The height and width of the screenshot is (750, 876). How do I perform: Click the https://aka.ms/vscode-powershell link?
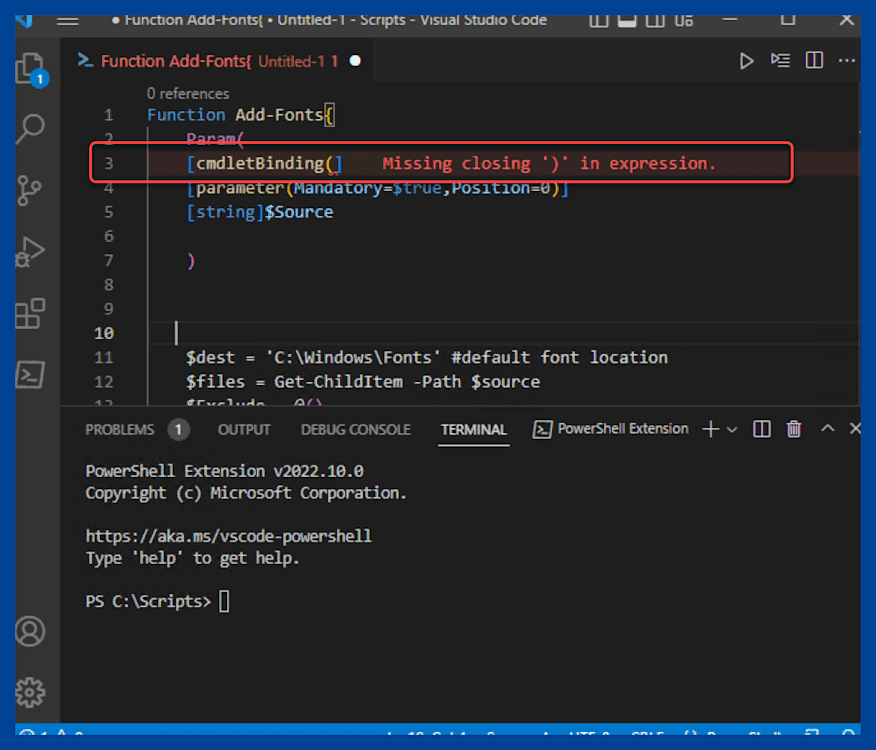tap(228, 536)
